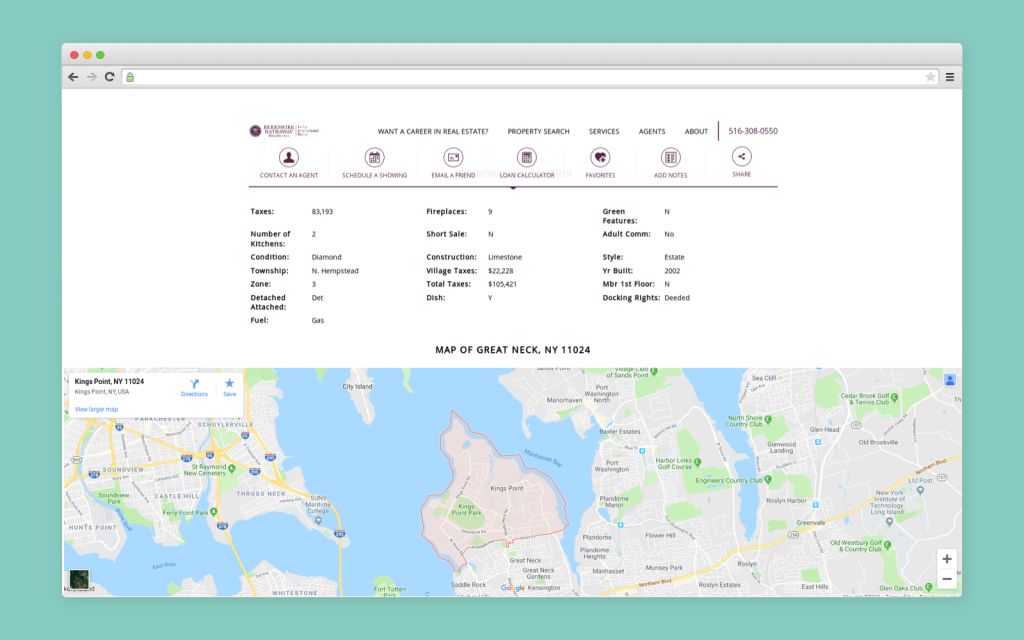Open Want a Career in Real Estate
The width and height of the screenshot is (1024, 640).
pyautogui.click(x=433, y=132)
